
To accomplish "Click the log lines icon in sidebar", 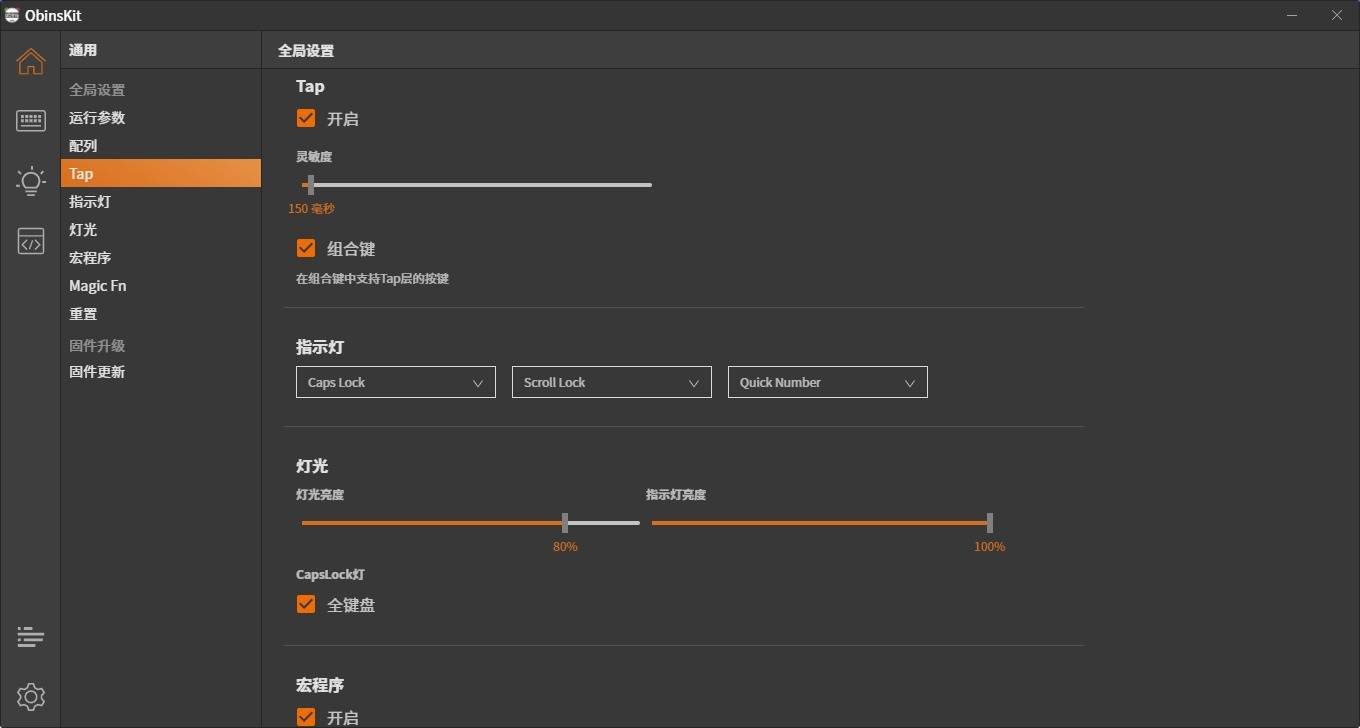I will click(30, 637).
